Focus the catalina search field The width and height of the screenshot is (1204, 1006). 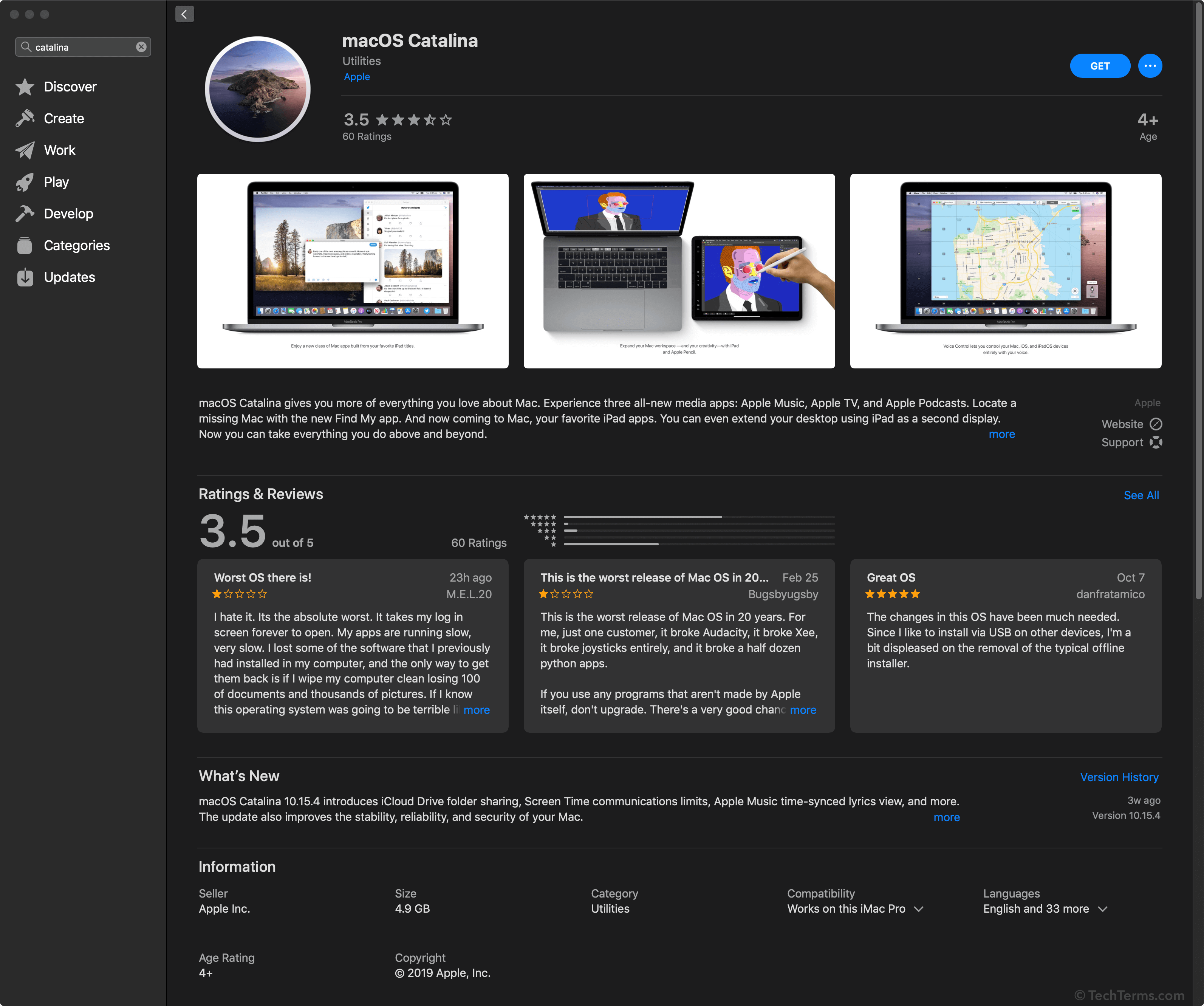[83, 47]
